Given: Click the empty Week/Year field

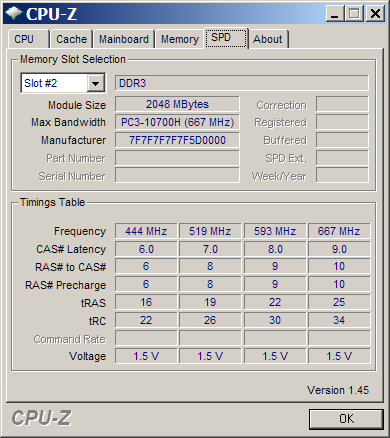Looking at the screenshot, I should [x=342, y=175].
